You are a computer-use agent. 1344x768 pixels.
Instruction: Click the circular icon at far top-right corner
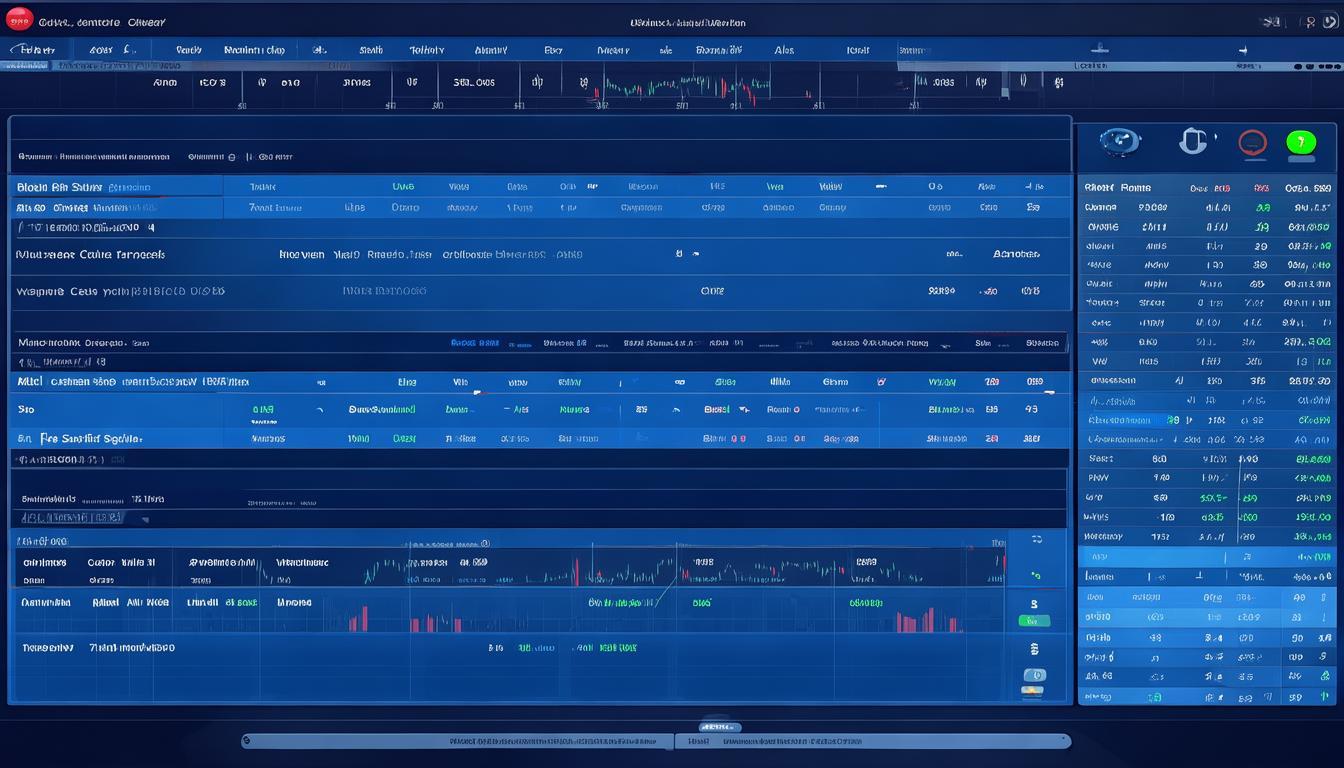pyautogui.click(x=1330, y=21)
